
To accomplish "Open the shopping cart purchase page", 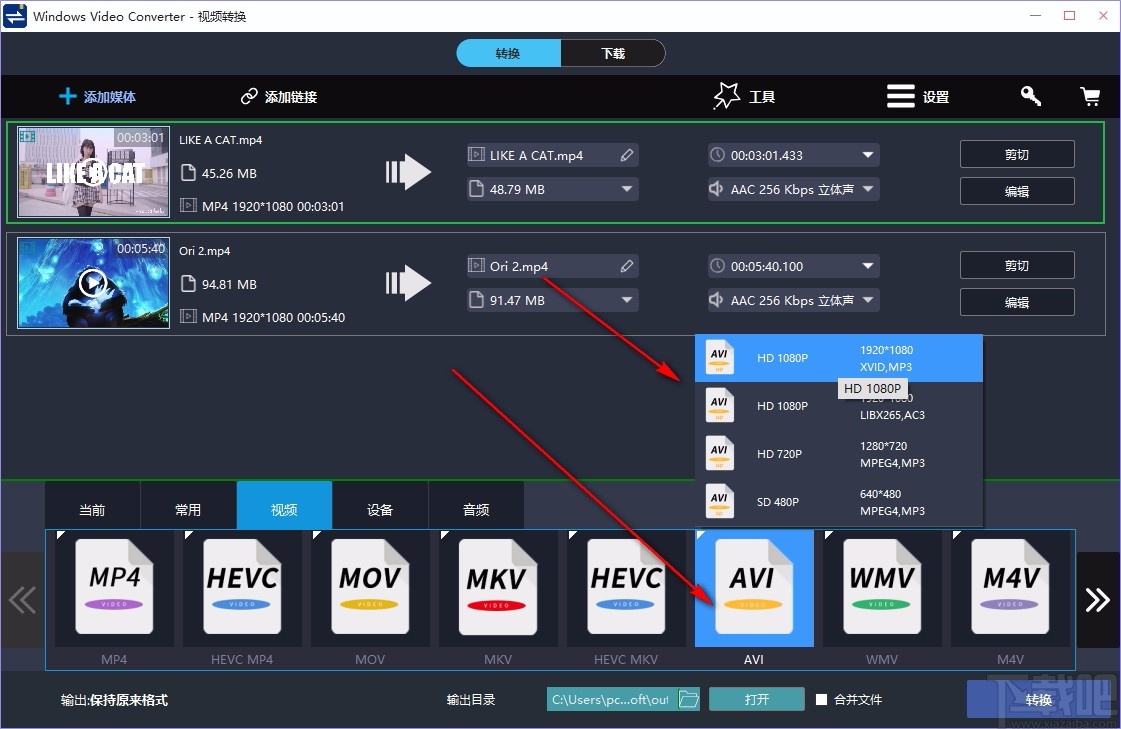I will click(x=1090, y=96).
